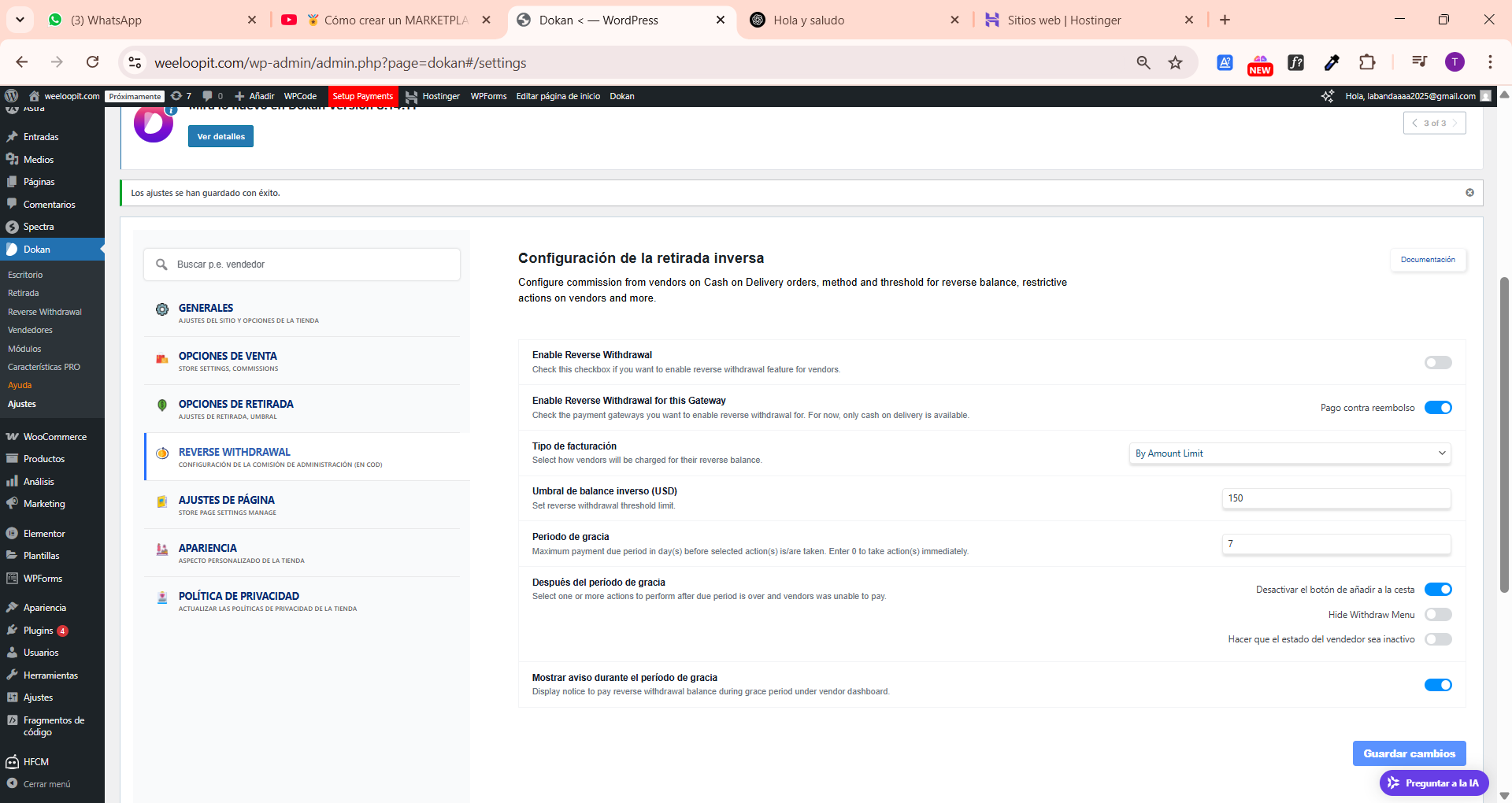
Task: Open the Reverse Withdrawal settings tab
Action: point(308,457)
